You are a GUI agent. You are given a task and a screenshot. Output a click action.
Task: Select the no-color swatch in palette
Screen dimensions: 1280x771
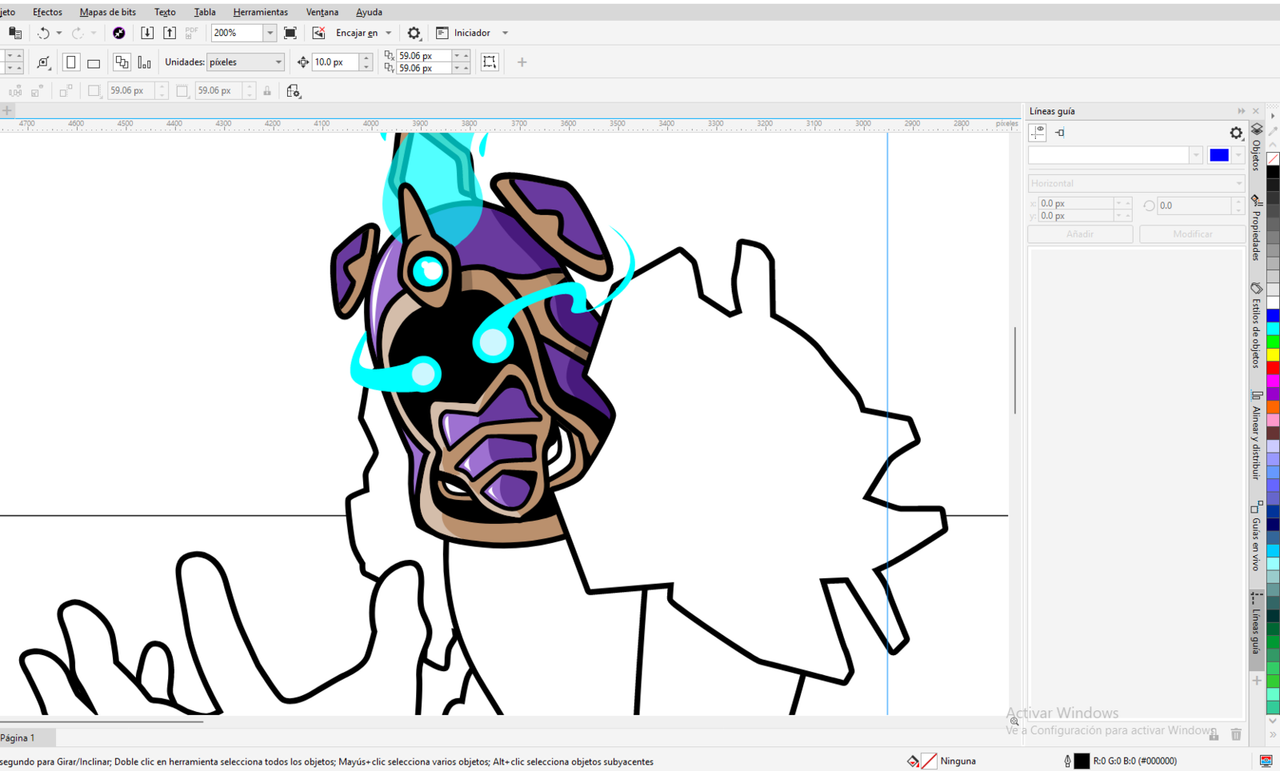1273,159
